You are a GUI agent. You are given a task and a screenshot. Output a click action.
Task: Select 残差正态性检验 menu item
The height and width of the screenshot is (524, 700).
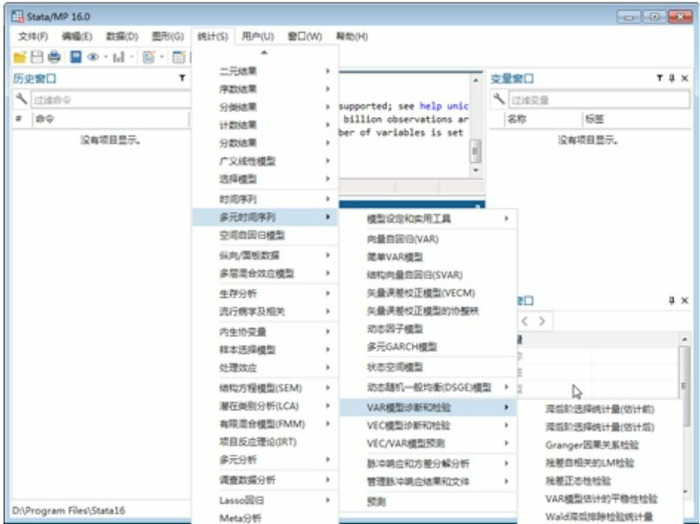[x=600, y=481]
